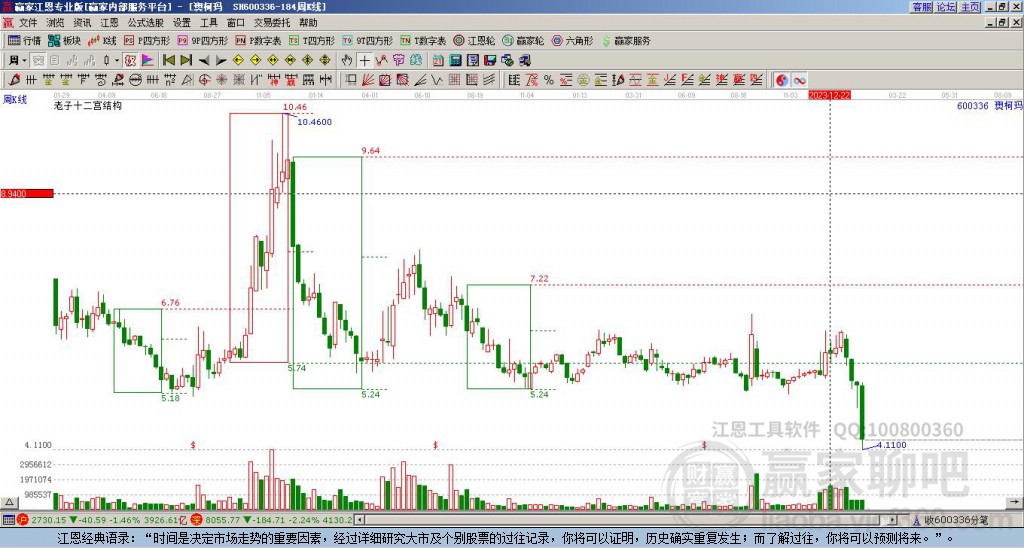Collapse volume panel with triangle button

point(9,502)
